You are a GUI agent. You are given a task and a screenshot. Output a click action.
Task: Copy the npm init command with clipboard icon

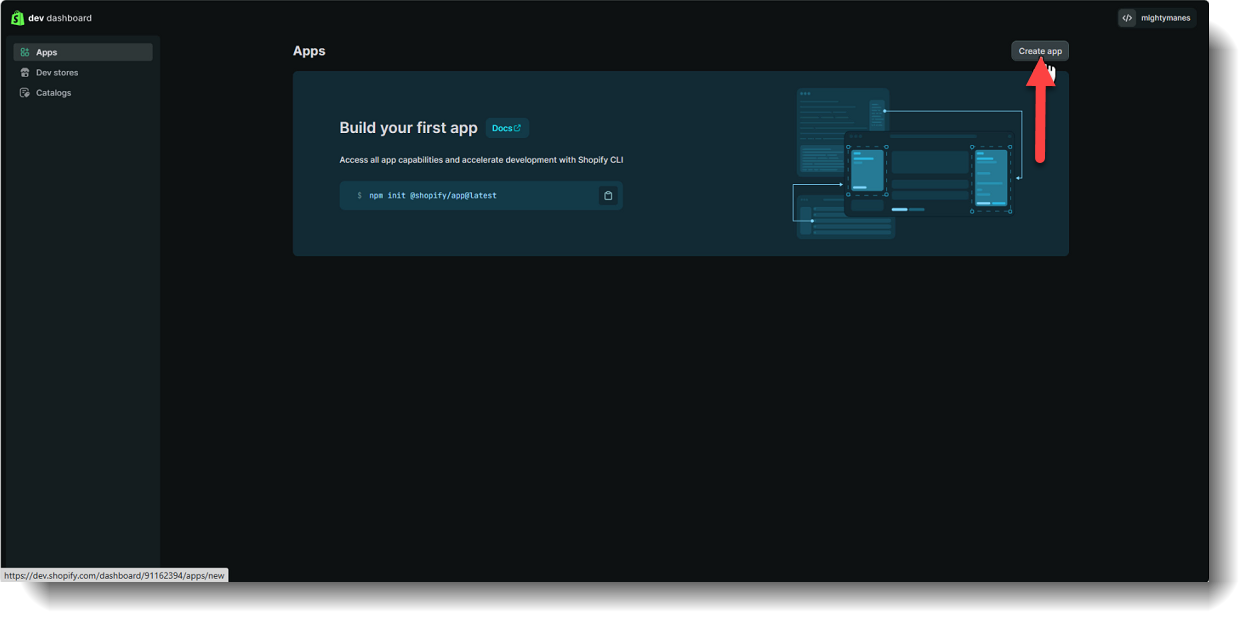608,196
